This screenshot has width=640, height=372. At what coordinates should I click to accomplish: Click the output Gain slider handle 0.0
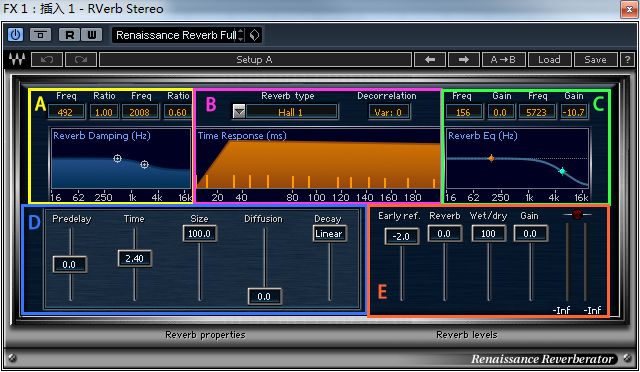[531, 234]
